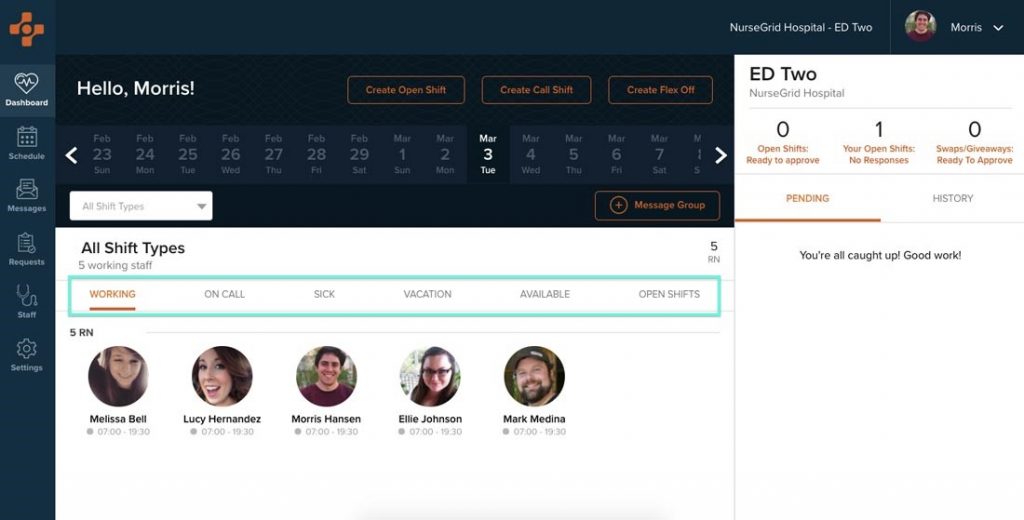Image resolution: width=1024 pixels, height=520 pixels.
Task: Switch to the Sick tab
Action: click(324, 295)
